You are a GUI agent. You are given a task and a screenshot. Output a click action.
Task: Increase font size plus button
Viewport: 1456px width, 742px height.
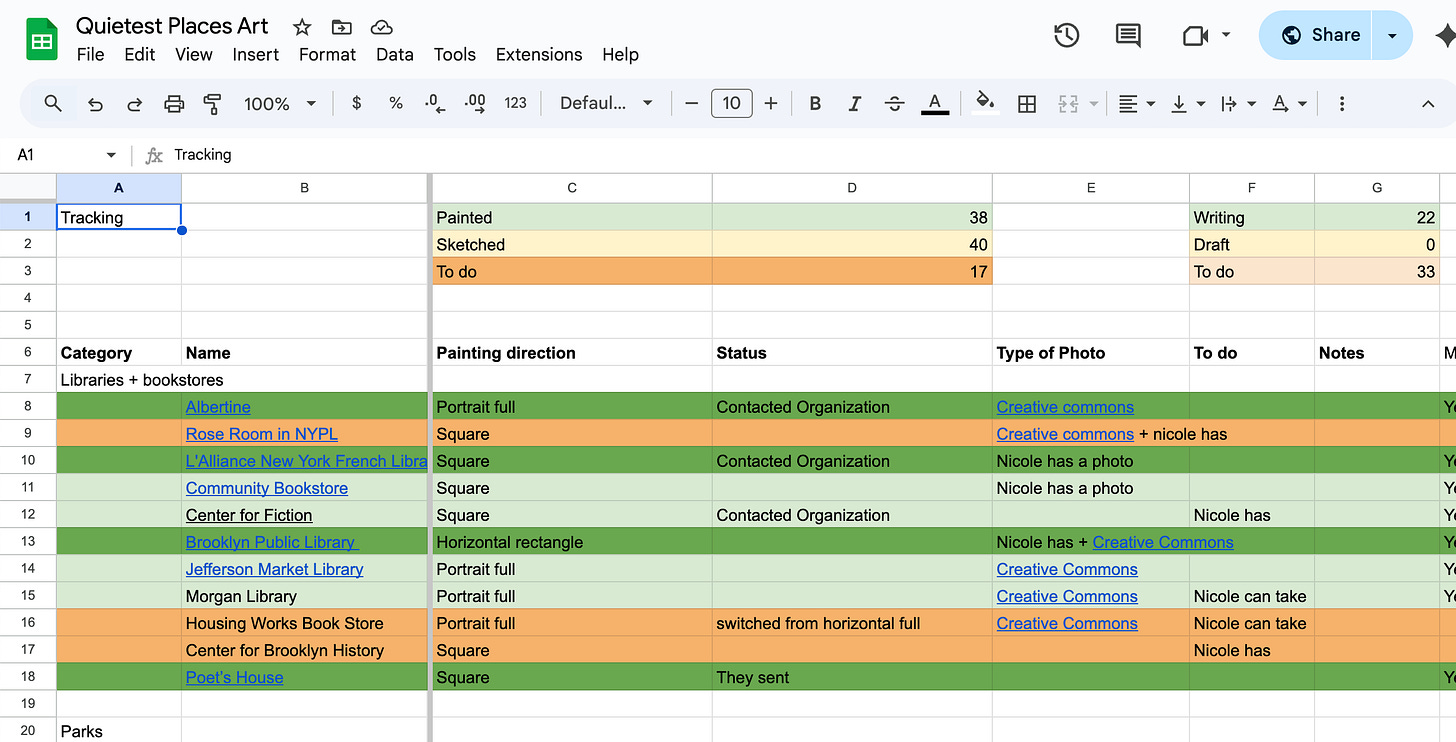coord(771,103)
